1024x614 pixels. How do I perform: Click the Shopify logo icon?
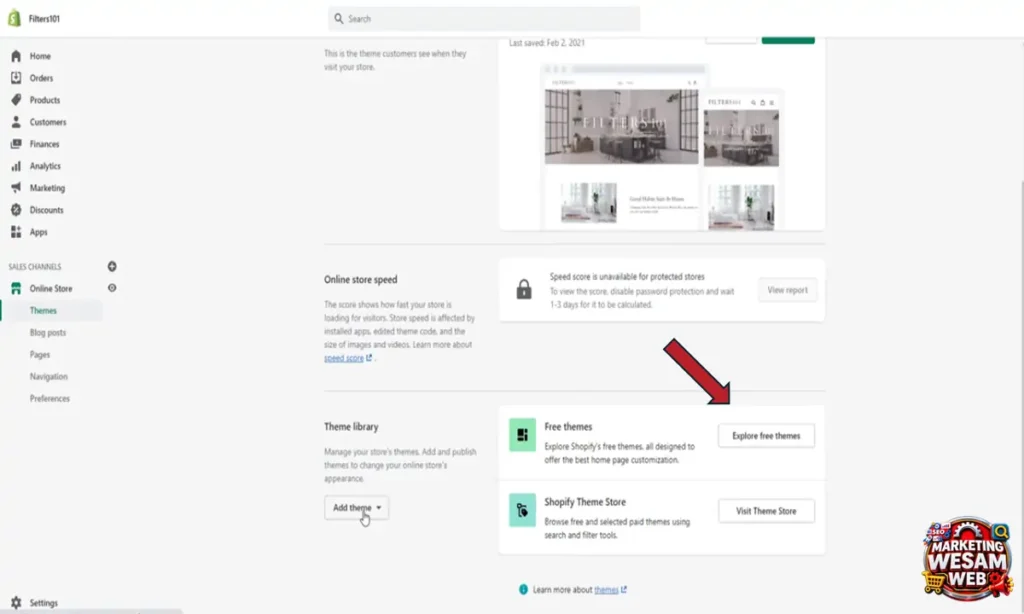click(14, 18)
